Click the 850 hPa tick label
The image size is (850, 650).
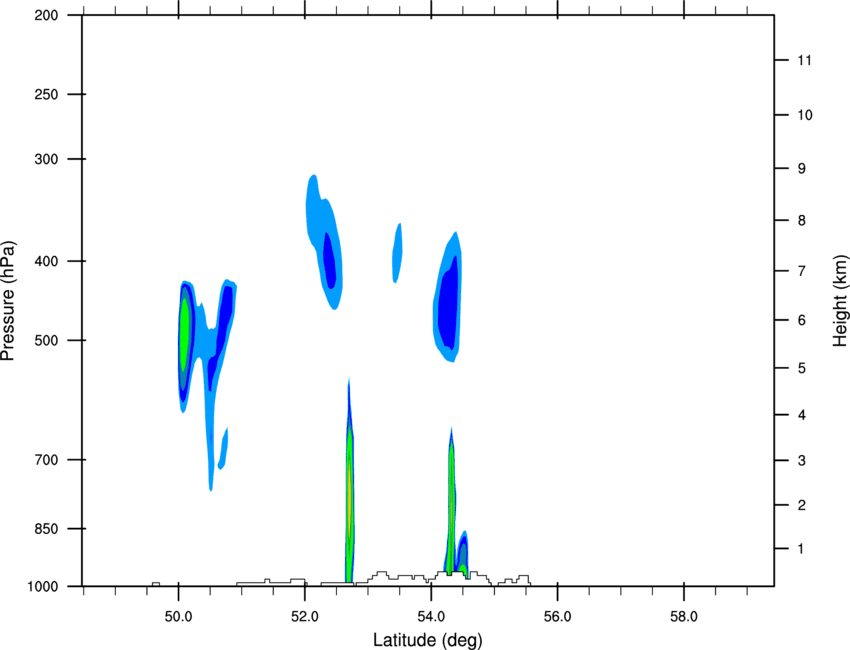(x=46, y=529)
